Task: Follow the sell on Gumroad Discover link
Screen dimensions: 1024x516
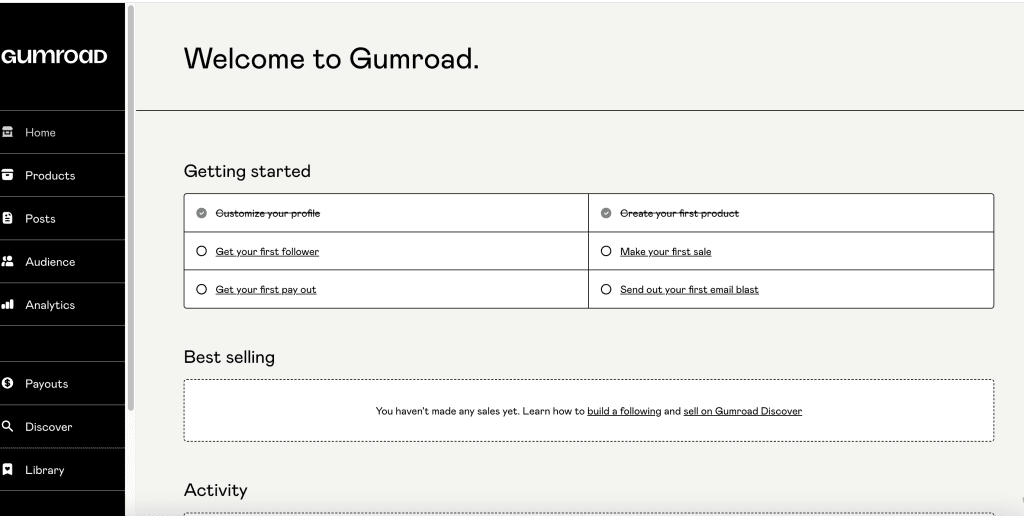Action: tap(742, 411)
